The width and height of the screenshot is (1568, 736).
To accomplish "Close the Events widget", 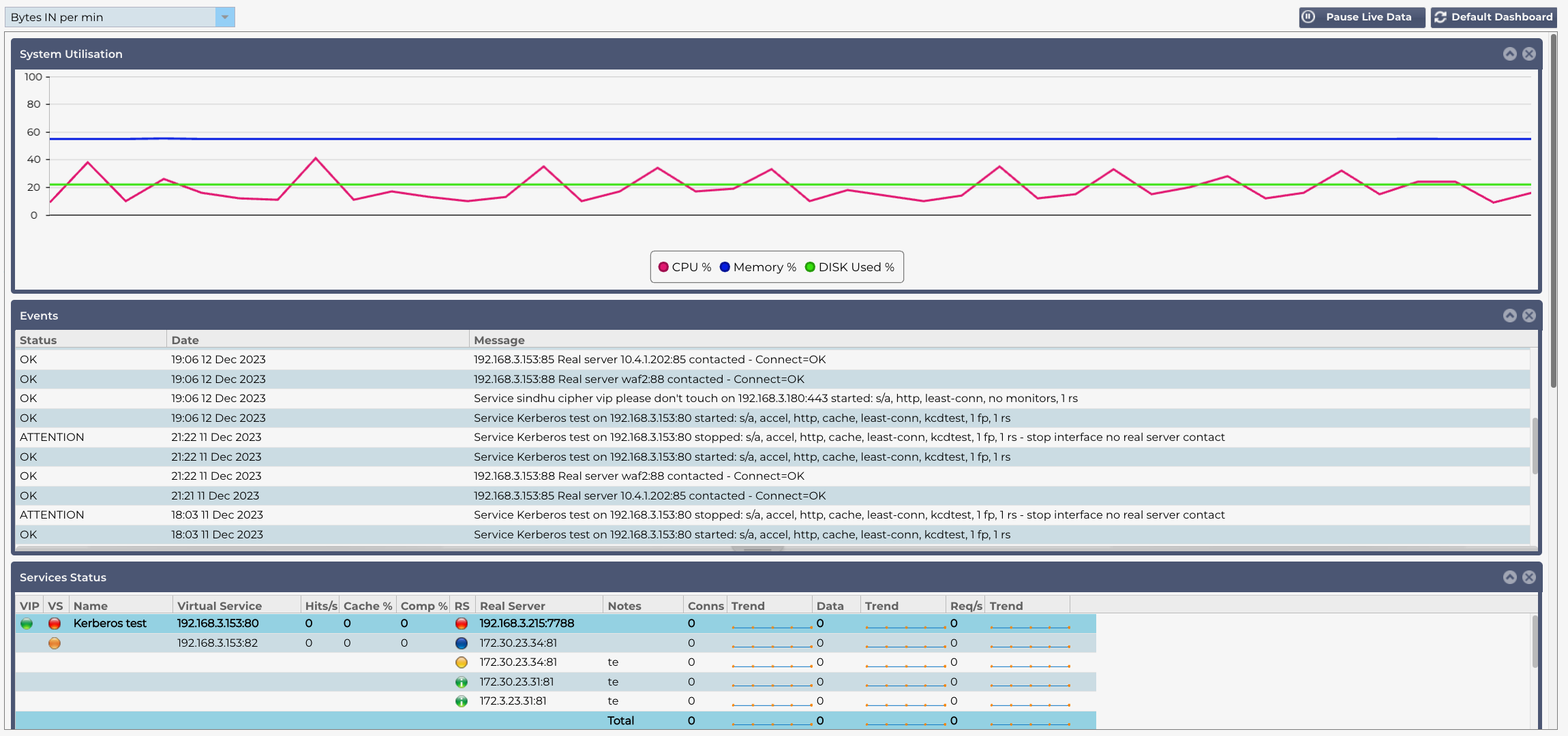I will tap(1529, 316).
